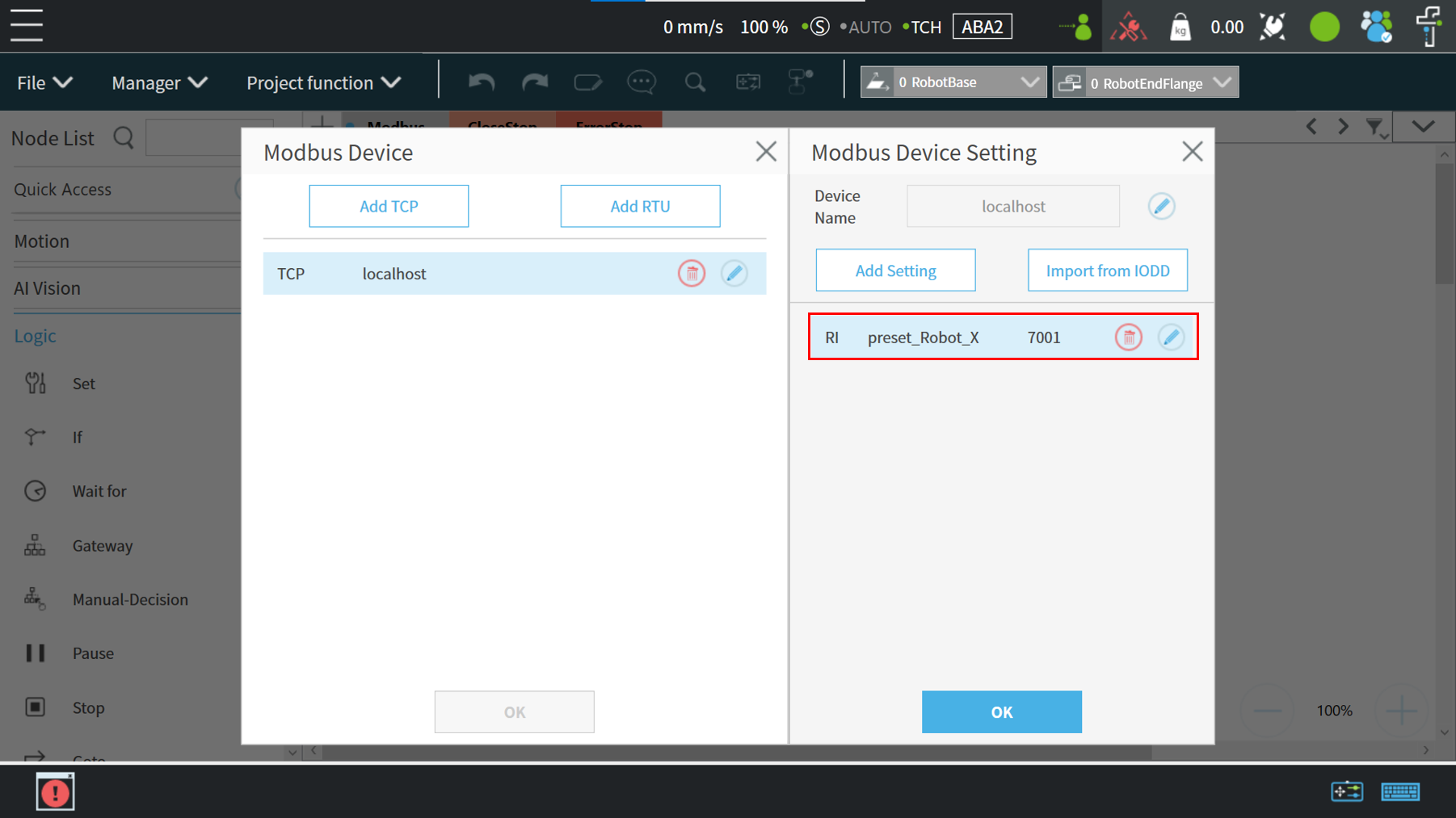Open the hamburger main menu

tap(27, 26)
